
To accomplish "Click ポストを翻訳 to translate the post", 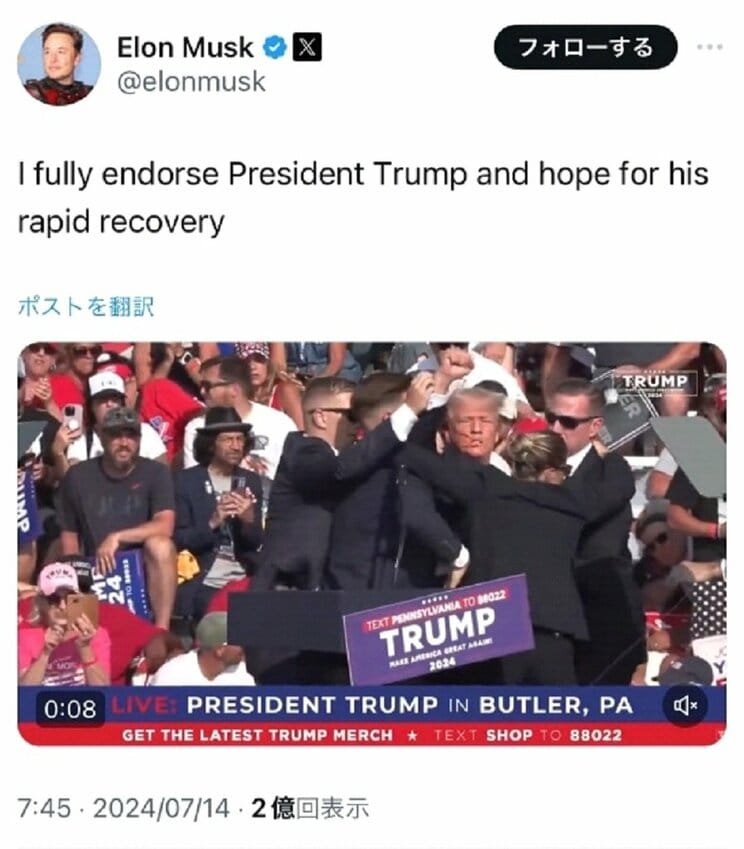I will point(86,306).
